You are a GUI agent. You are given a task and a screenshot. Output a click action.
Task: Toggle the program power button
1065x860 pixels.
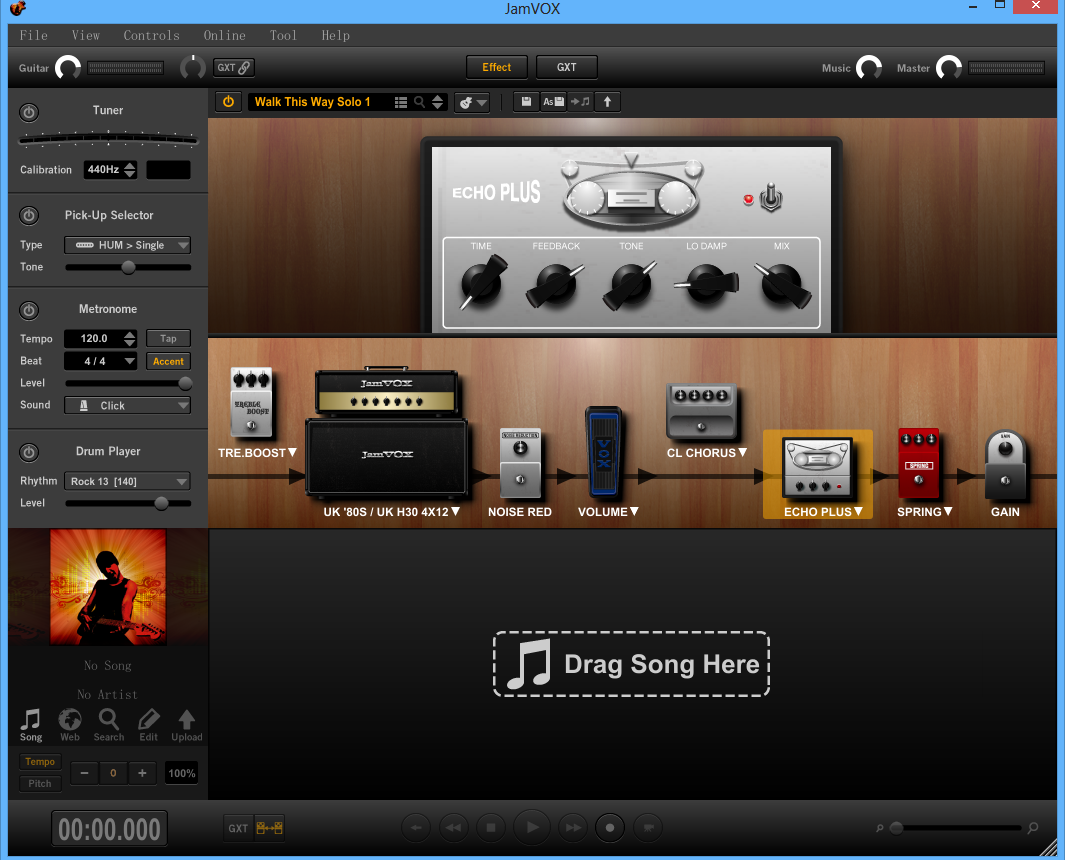(228, 102)
